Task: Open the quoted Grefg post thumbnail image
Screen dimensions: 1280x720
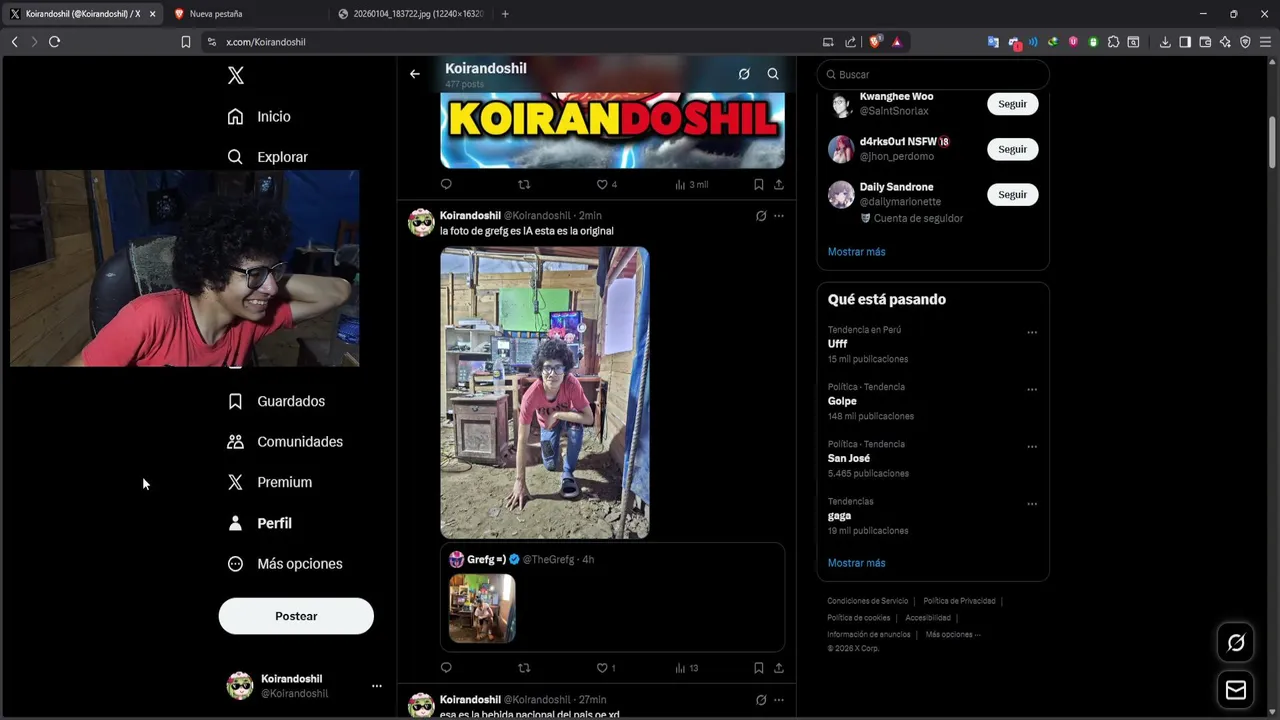Action: coord(482,608)
